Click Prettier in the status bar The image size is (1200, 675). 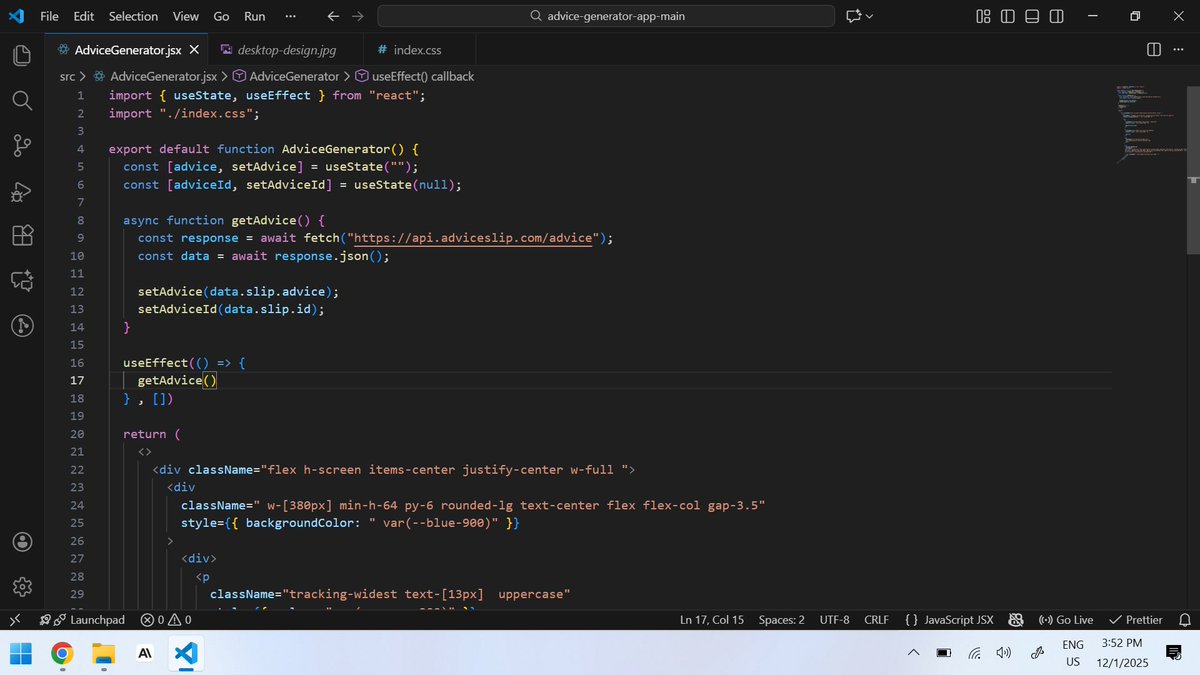click(x=1136, y=619)
